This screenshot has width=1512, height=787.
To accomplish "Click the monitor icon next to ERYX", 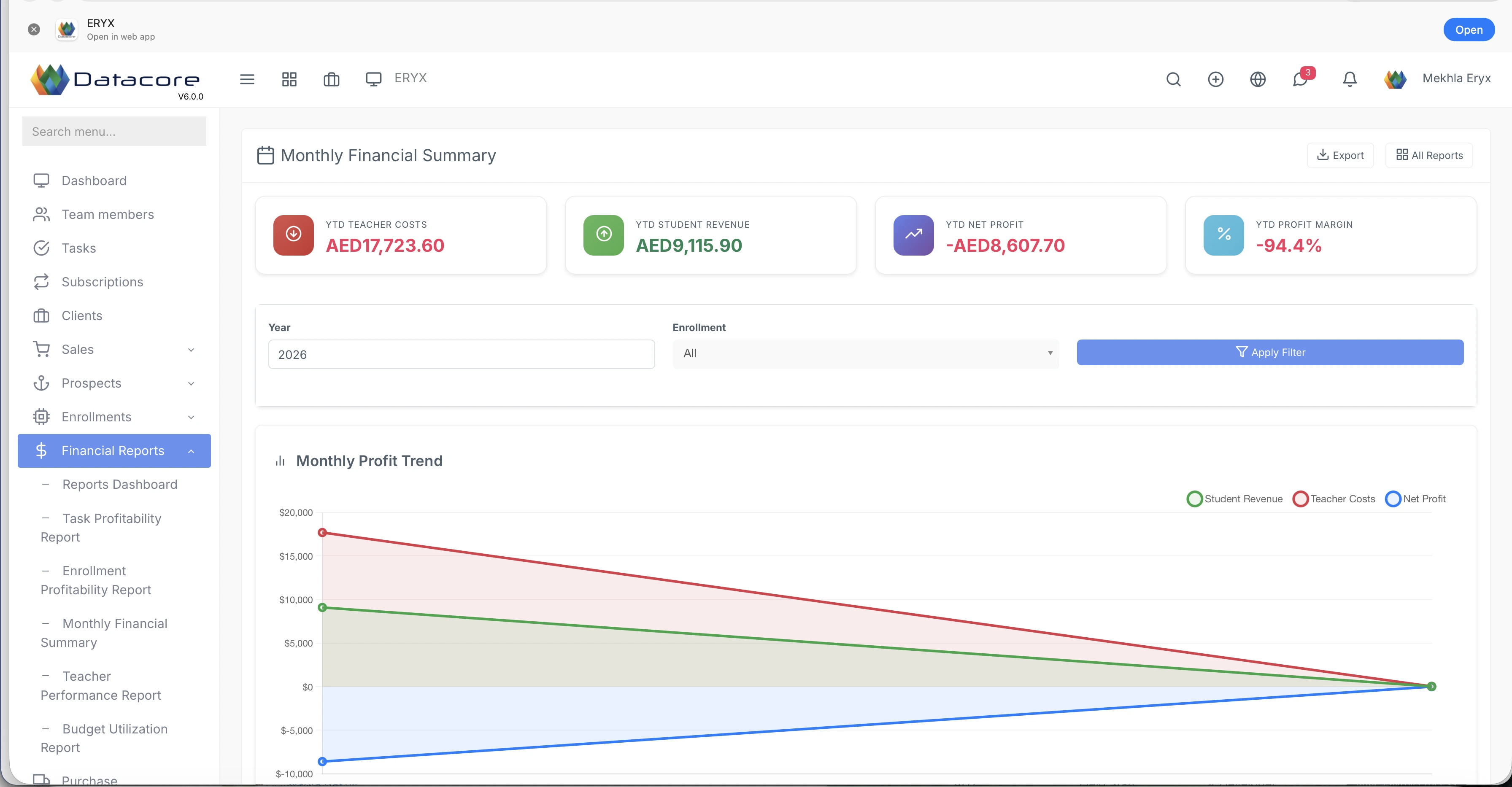I will 374,79.
